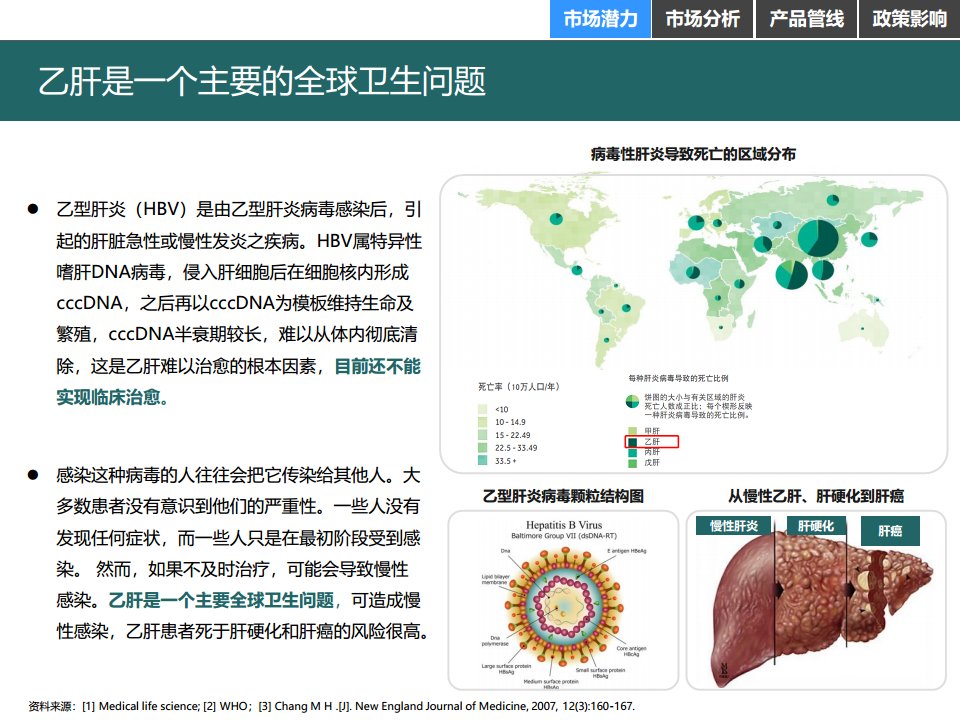Click the 10 - 14.9 legend color swatch
The image size is (960, 720).
pos(482,422)
